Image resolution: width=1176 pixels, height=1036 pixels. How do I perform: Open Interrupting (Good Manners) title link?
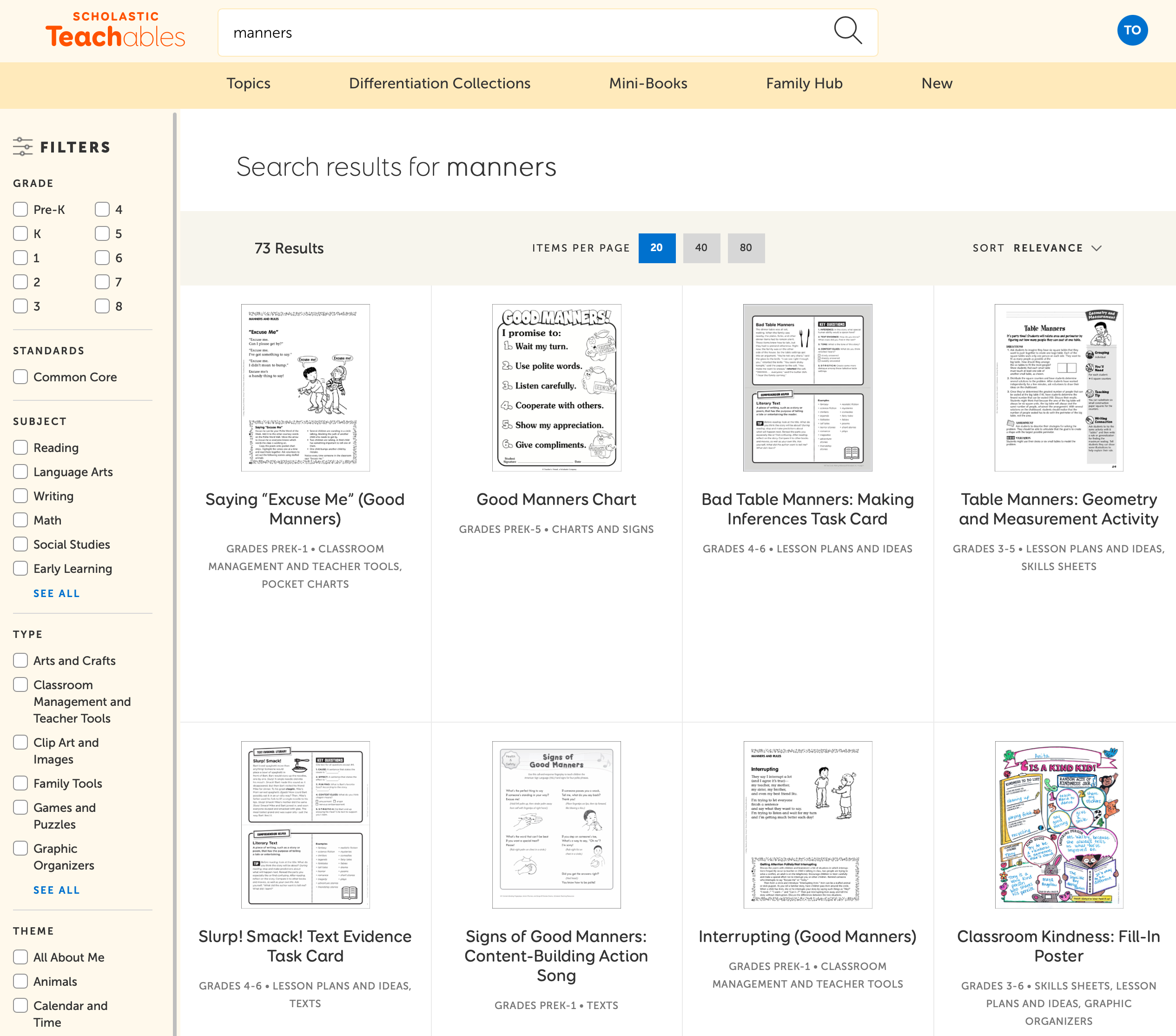(806, 936)
